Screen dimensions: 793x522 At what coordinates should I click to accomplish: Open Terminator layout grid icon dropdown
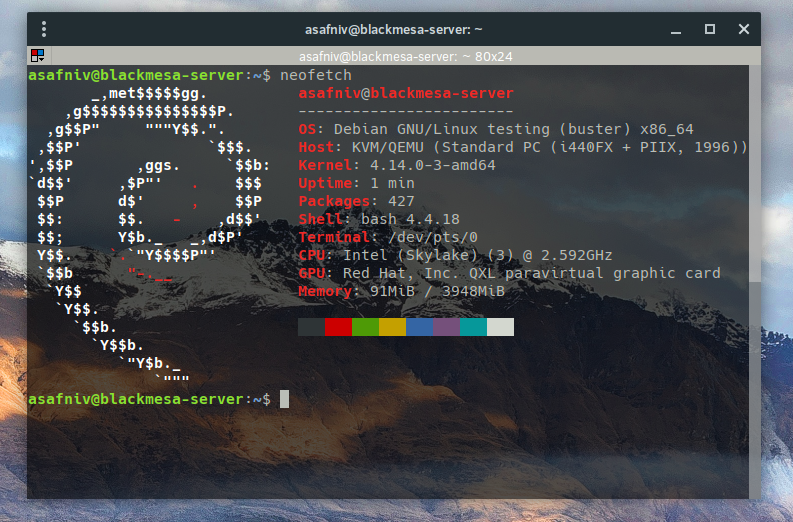pyautogui.click(x=37, y=56)
